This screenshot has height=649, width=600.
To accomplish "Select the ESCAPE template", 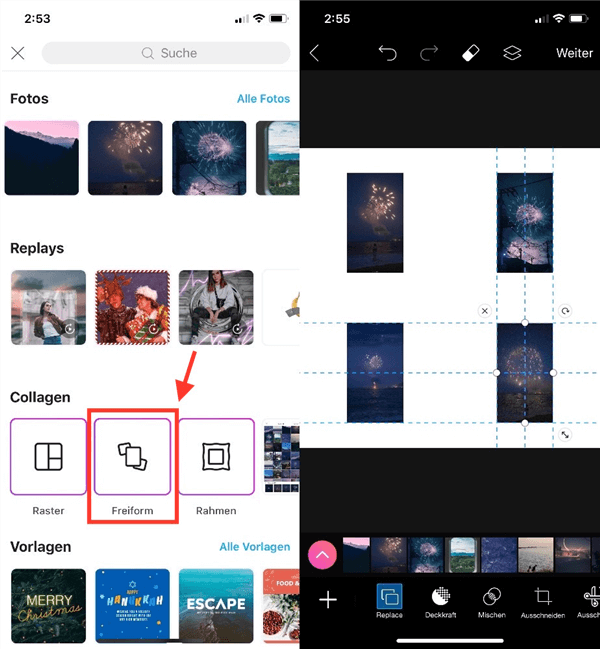I will 216,606.
